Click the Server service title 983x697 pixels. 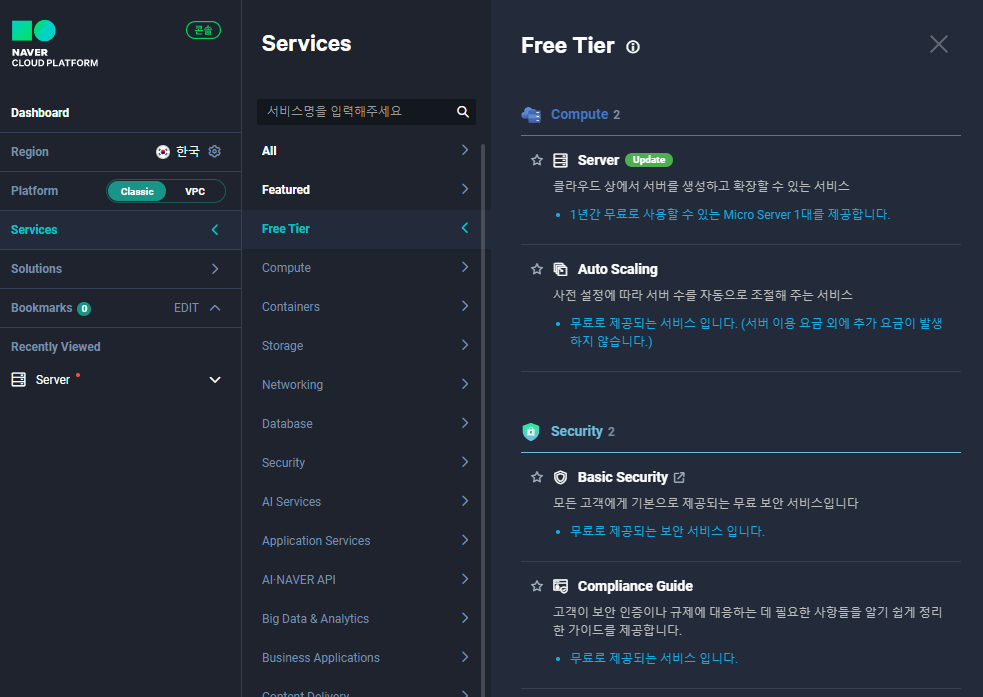598,160
